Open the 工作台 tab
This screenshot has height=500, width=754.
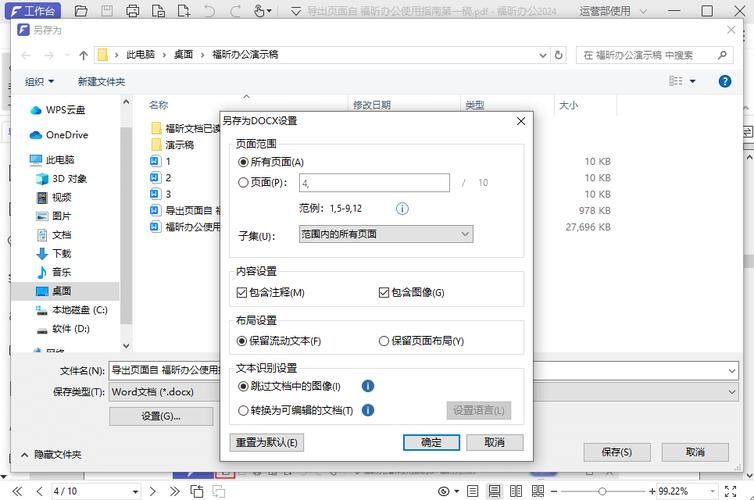(33, 11)
